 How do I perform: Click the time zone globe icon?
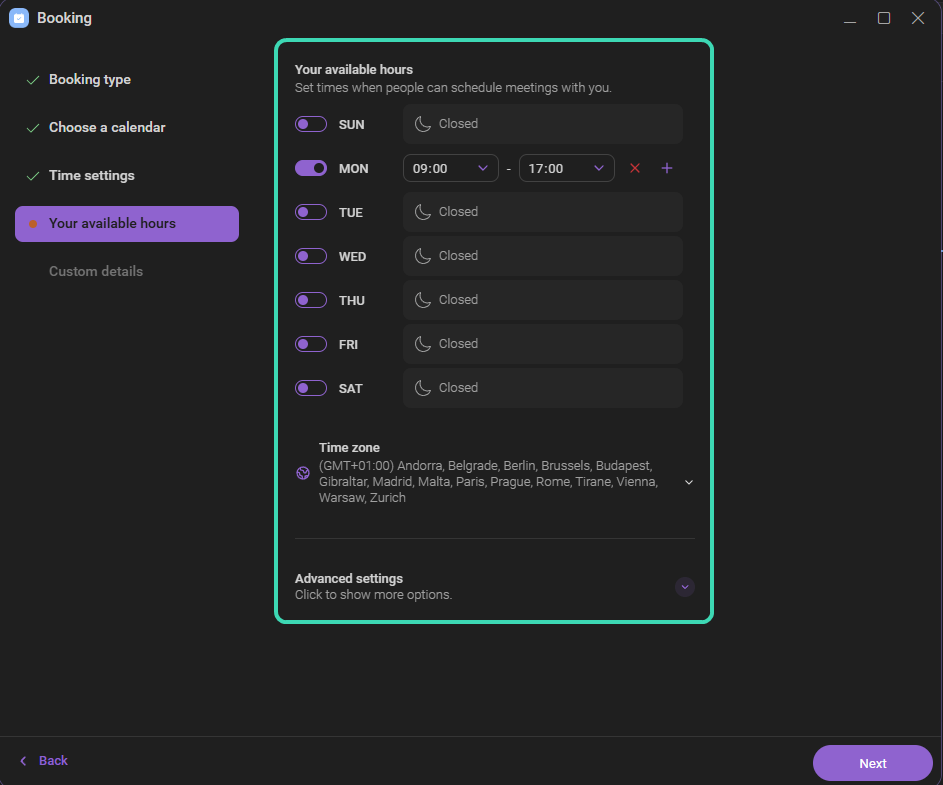(303, 473)
